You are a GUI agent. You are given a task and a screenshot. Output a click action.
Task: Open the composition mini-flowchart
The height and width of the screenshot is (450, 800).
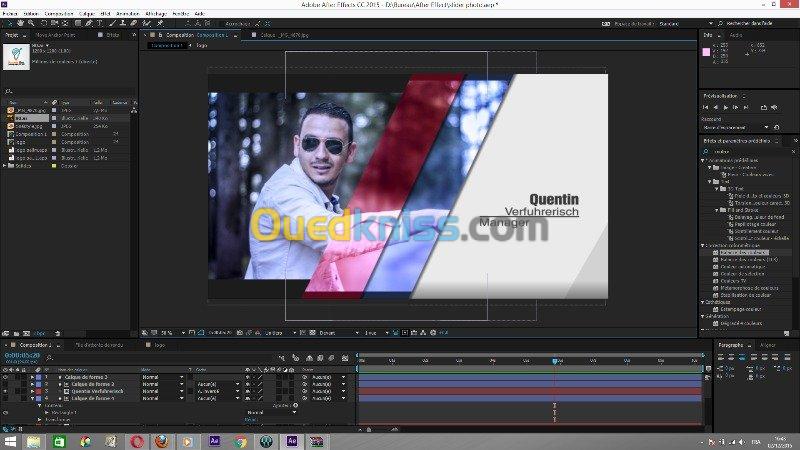282,358
